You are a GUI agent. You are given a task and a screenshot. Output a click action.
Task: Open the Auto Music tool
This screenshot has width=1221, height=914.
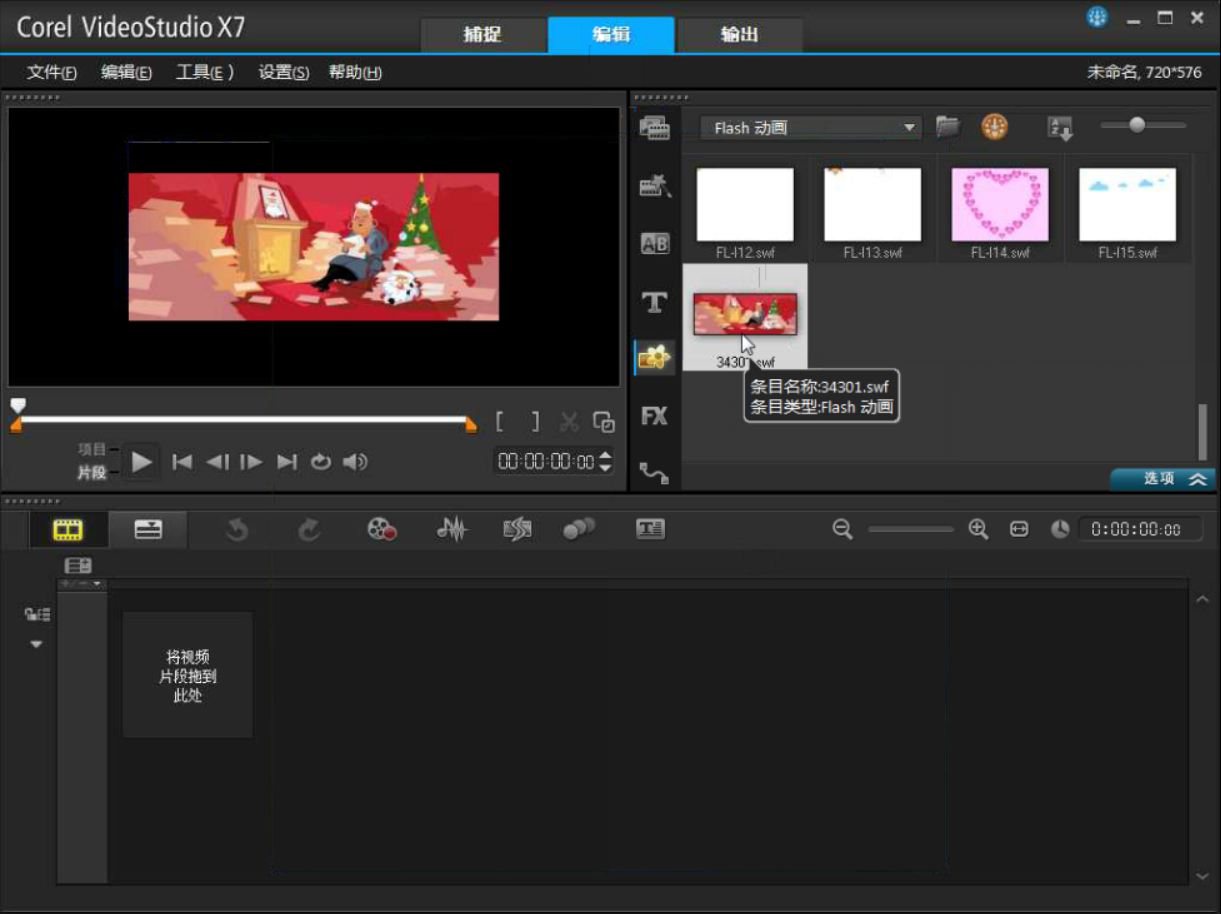point(516,530)
